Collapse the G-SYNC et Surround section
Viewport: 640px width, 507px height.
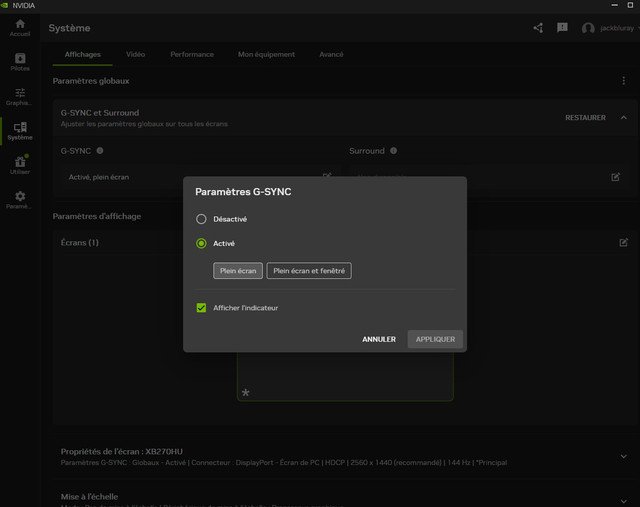coord(623,118)
